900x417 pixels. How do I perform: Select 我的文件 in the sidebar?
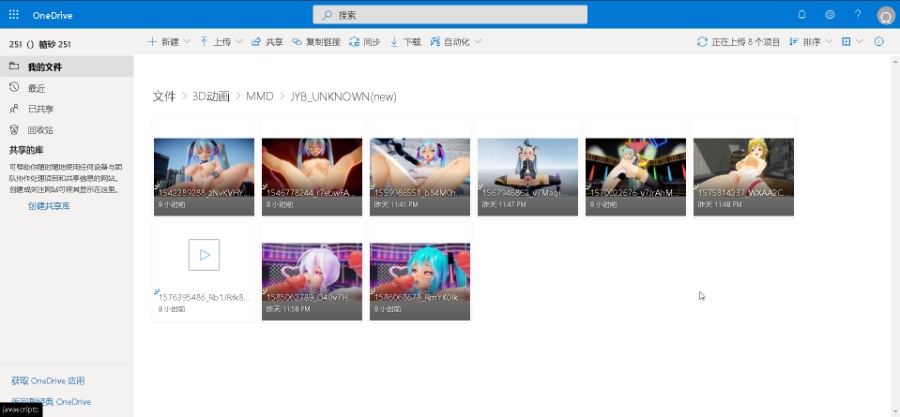pyautogui.click(x=67, y=67)
